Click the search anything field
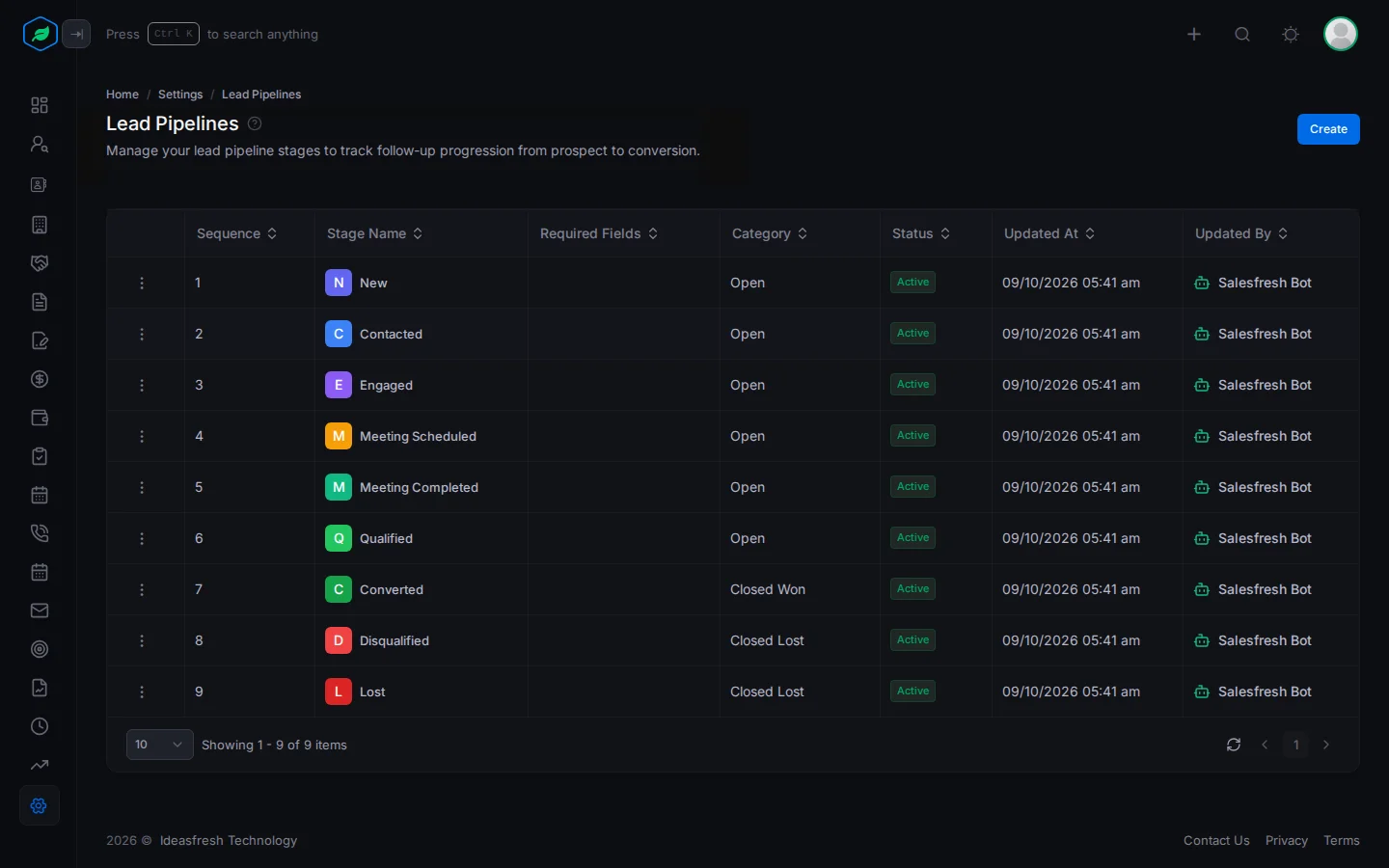Screen dimensions: 1389x868 212,34
